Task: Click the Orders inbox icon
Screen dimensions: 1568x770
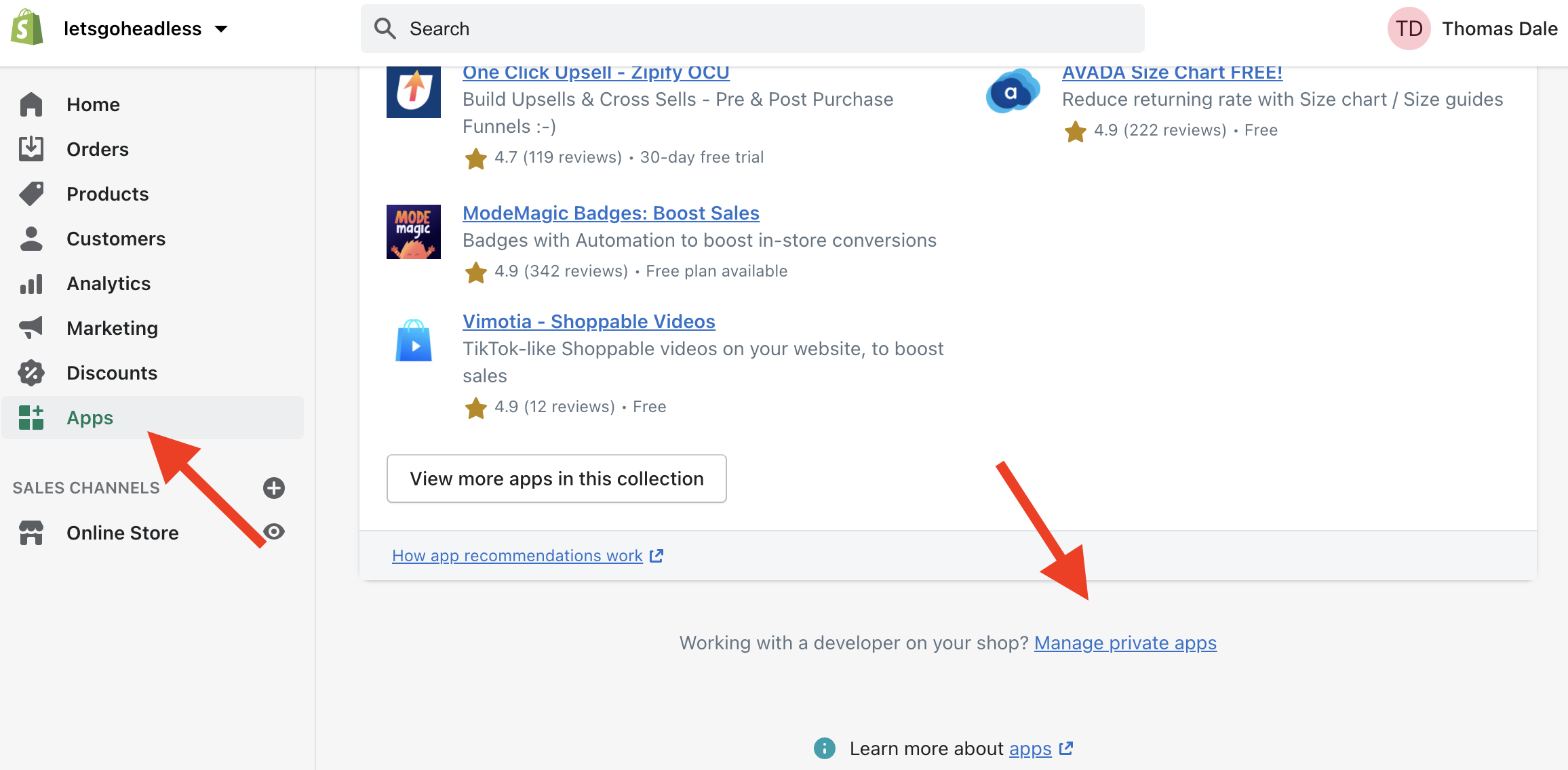Action: [x=31, y=149]
